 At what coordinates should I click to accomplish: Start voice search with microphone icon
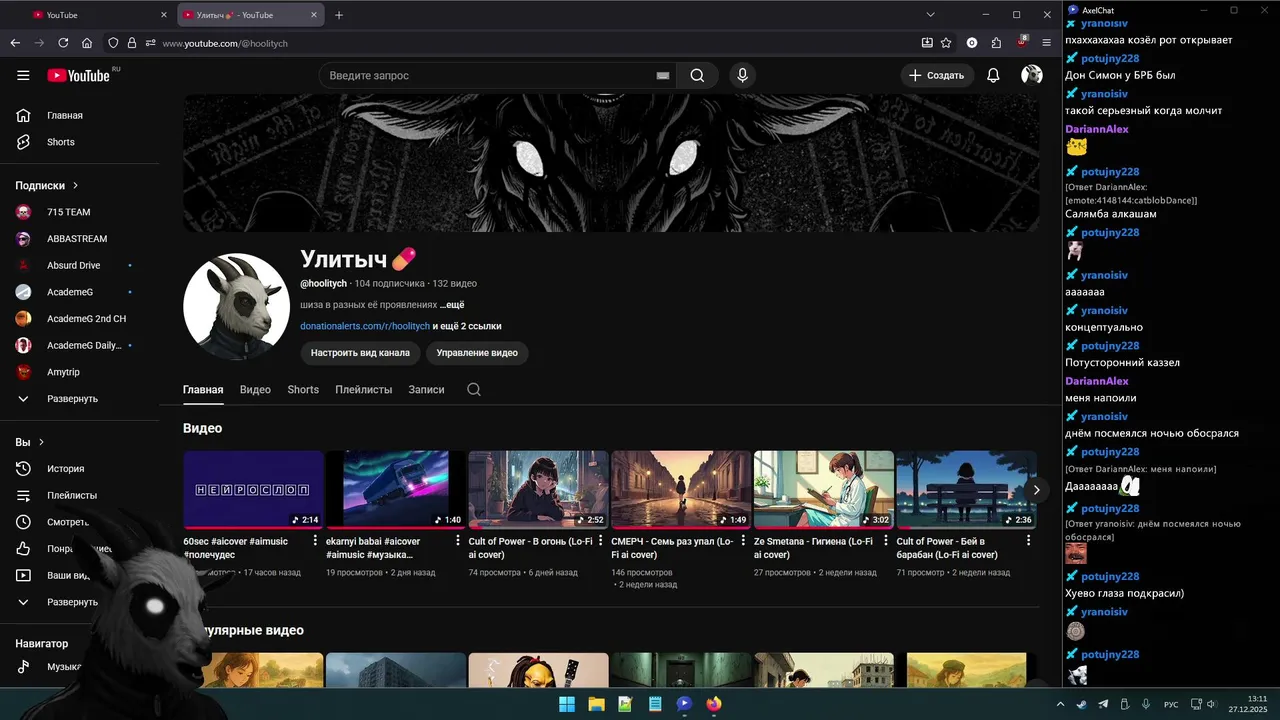click(742, 75)
